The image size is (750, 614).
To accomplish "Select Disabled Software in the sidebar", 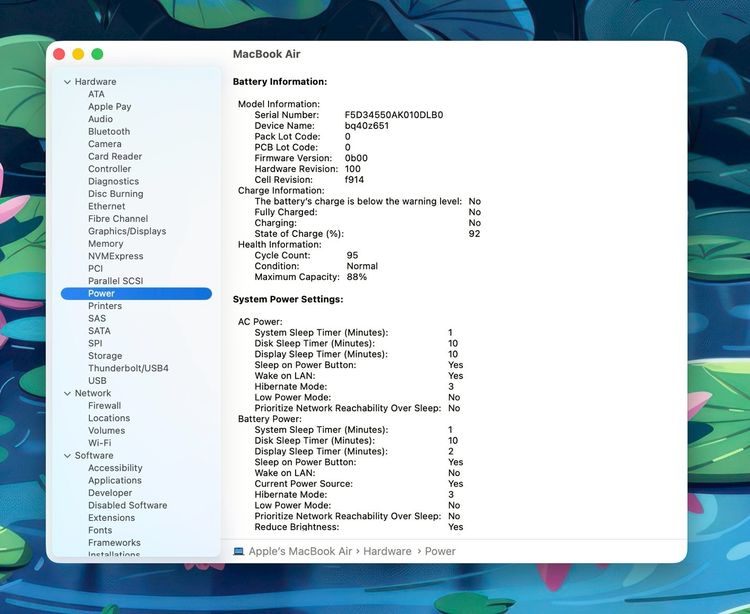I will (x=127, y=505).
